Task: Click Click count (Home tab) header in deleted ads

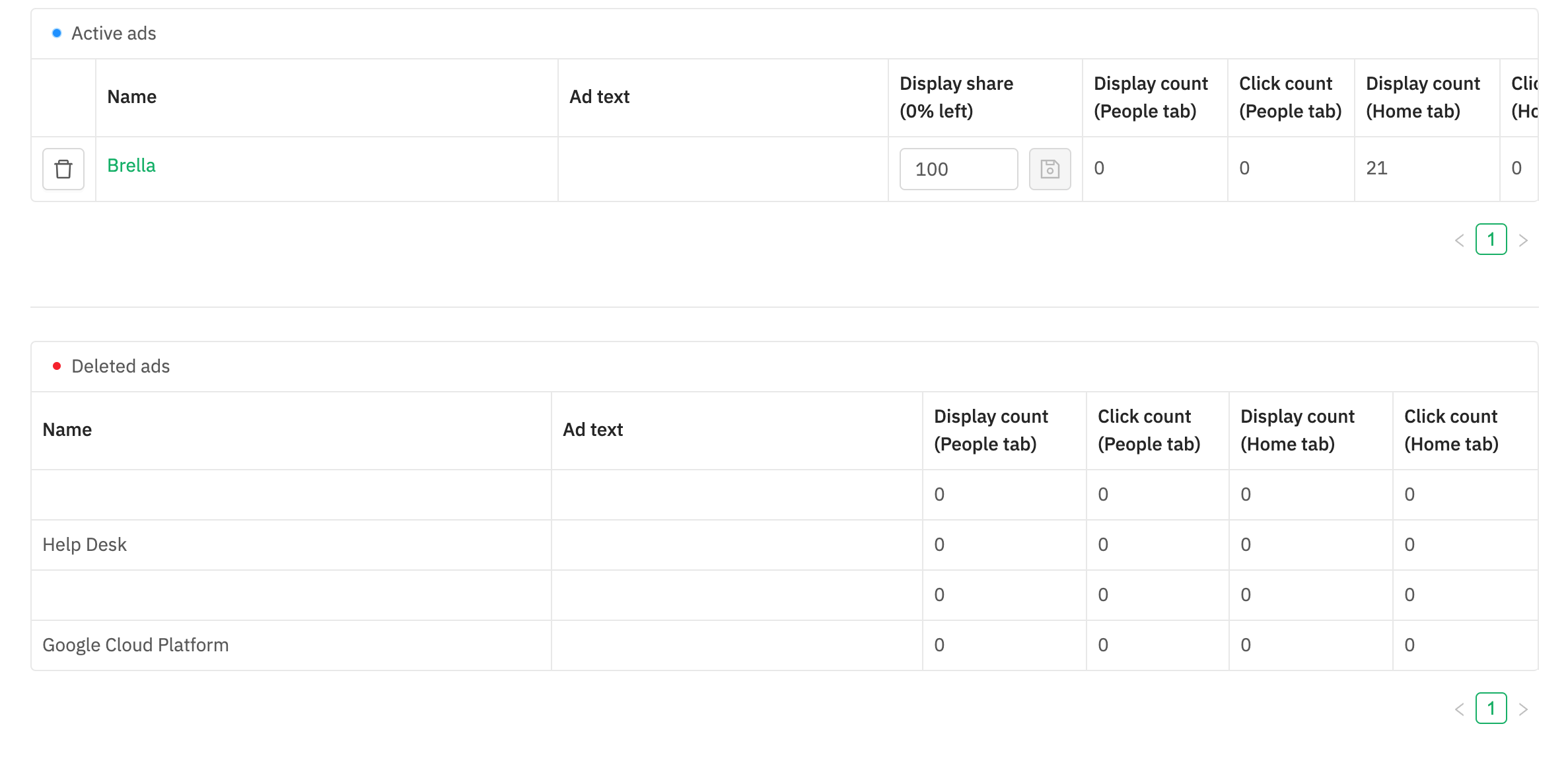Action: pyautogui.click(x=1451, y=430)
